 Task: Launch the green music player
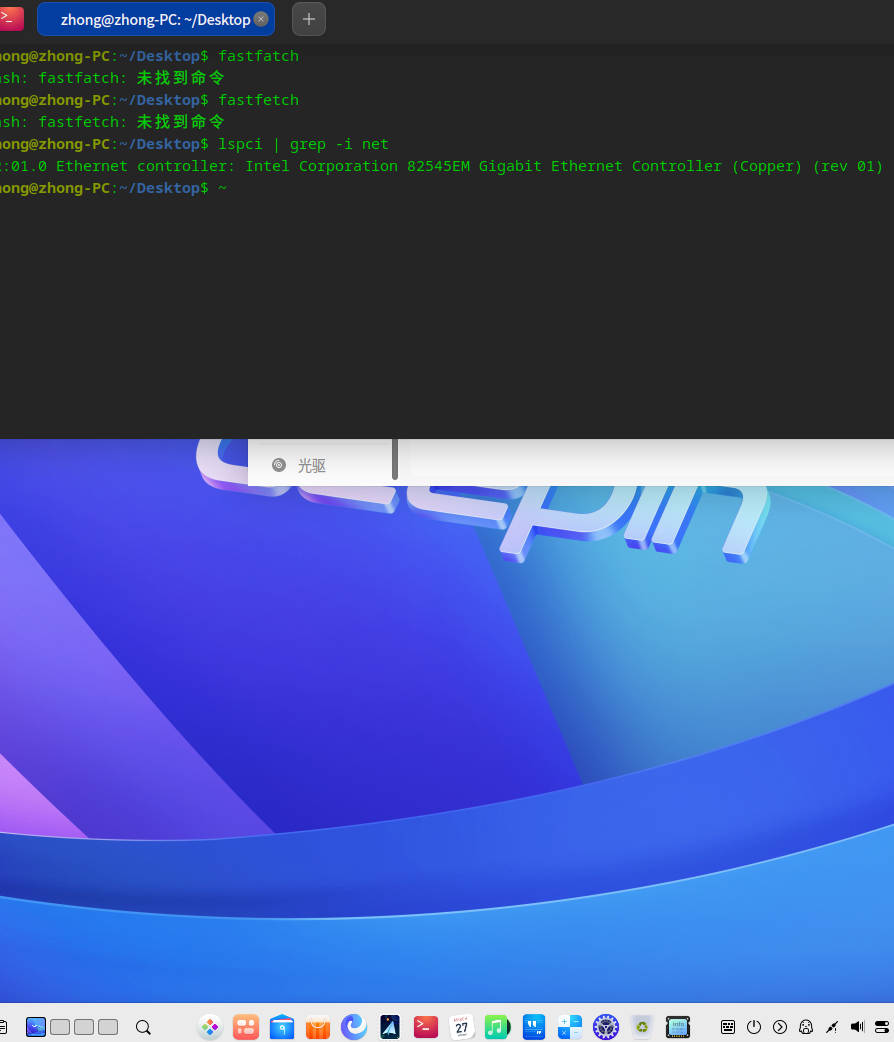coord(497,1027)
